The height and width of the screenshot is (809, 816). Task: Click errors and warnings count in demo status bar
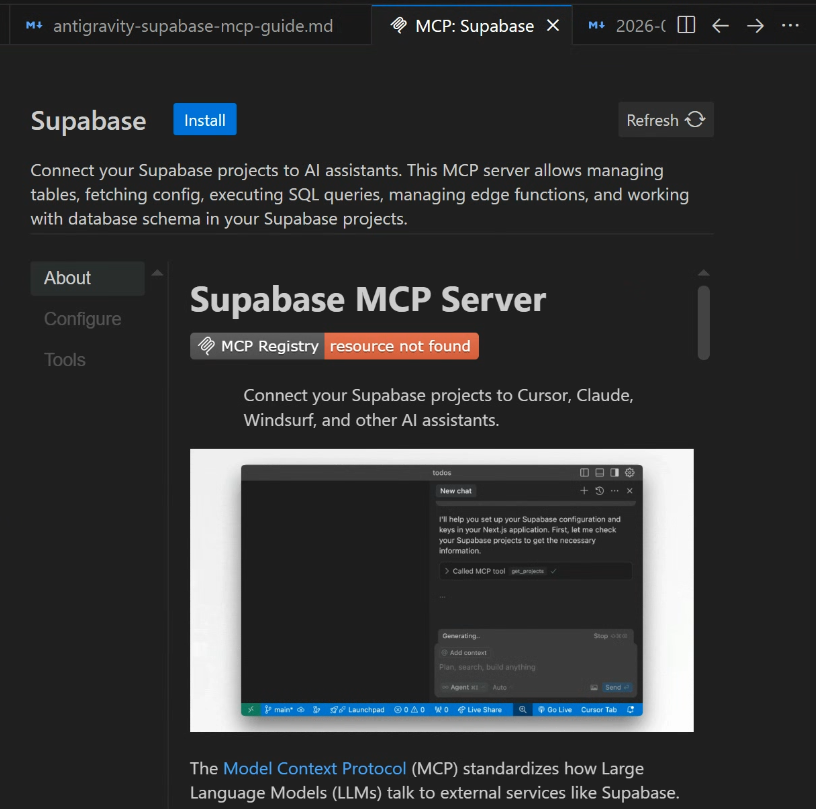coord(410,710)
